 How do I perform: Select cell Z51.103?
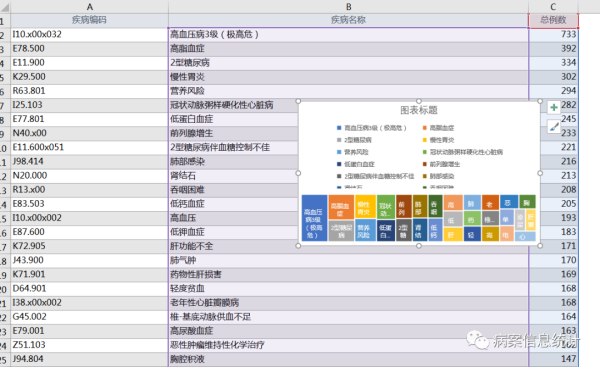tap(90, 345)
